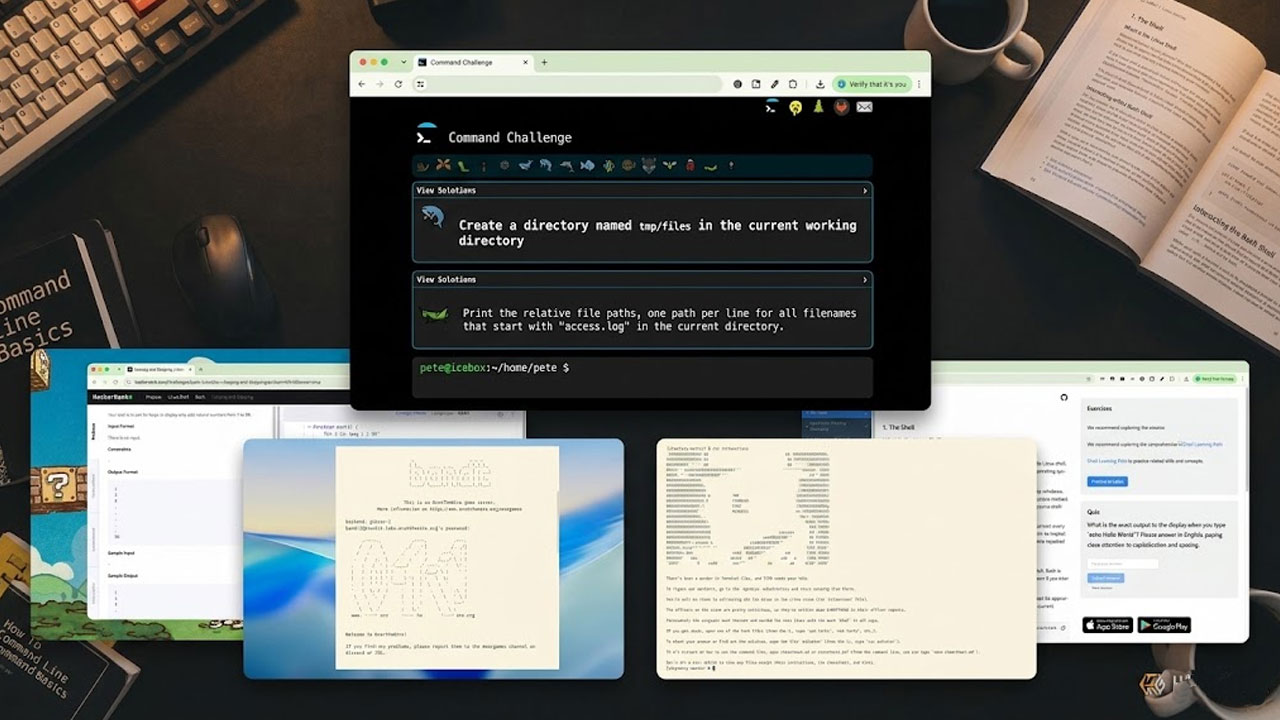Click the 'Command Challenge' page title text
Viewport: 1280px width, 720px height.
pos(510,137)
